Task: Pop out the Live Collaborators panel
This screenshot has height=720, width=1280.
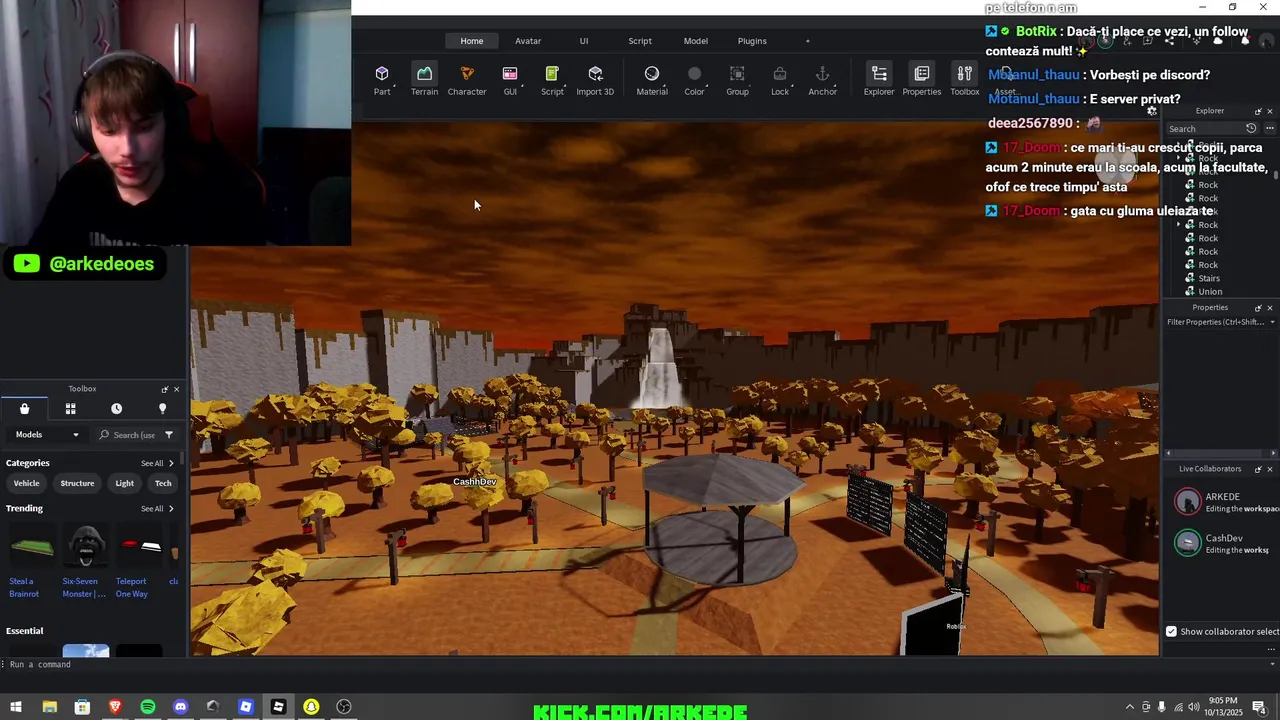Action: coord(1258,469)
